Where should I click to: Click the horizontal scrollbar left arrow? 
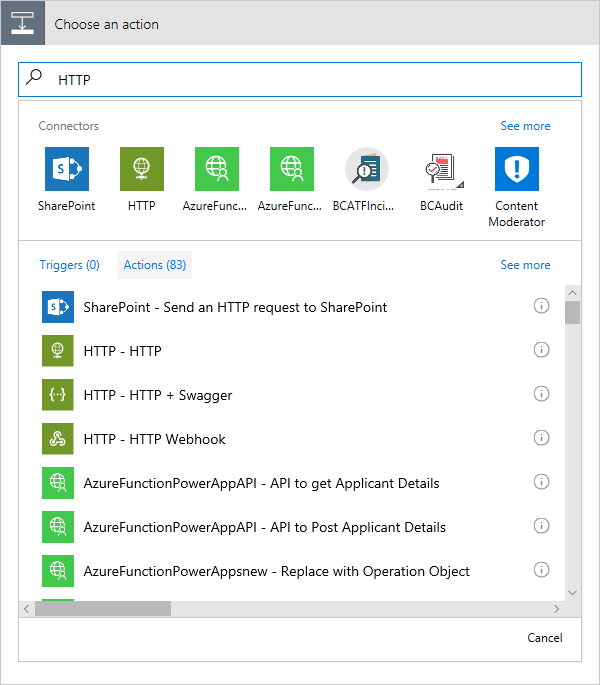(27, 609)
